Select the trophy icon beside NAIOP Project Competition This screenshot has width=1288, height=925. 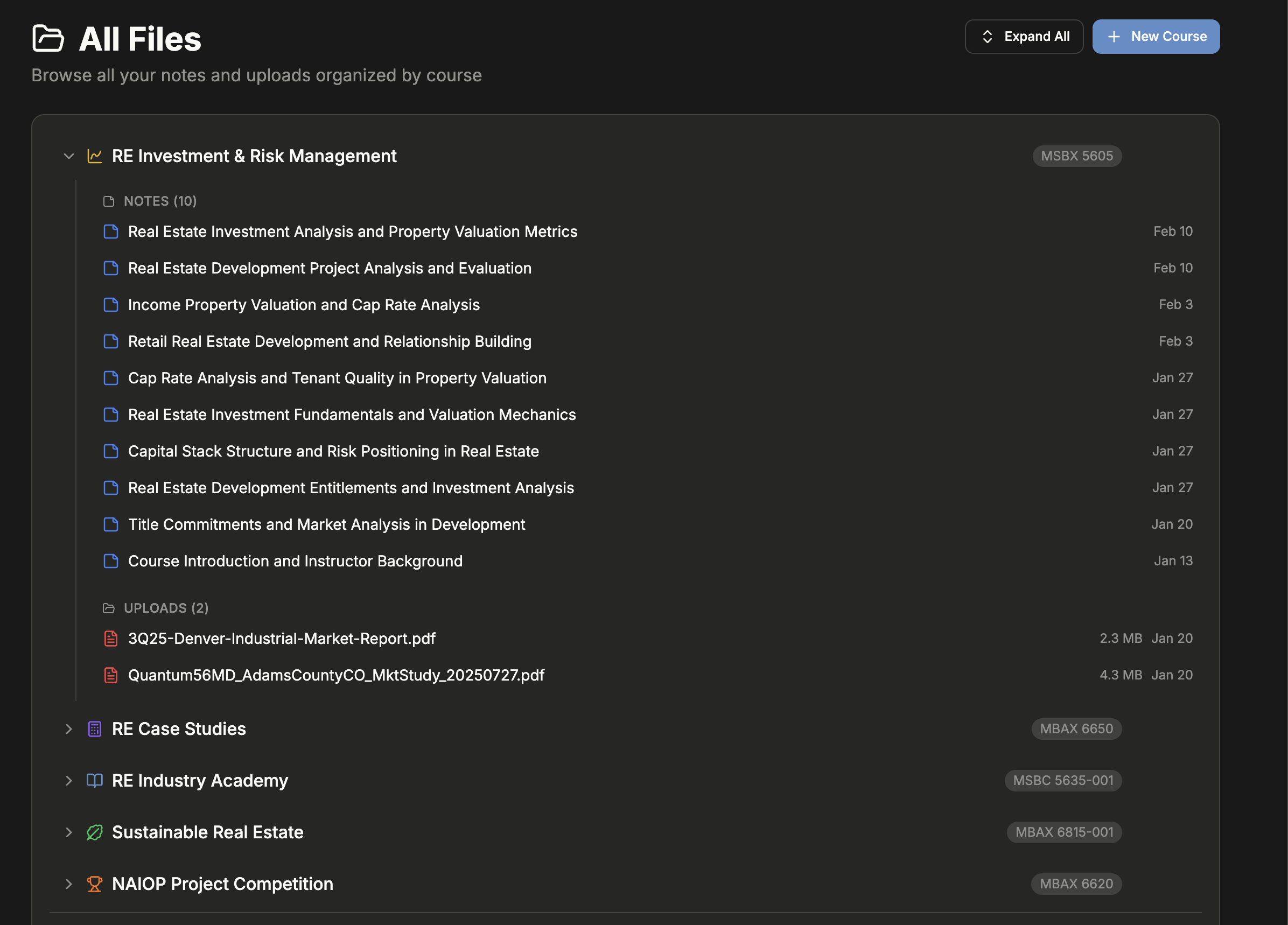coord(94,884)
